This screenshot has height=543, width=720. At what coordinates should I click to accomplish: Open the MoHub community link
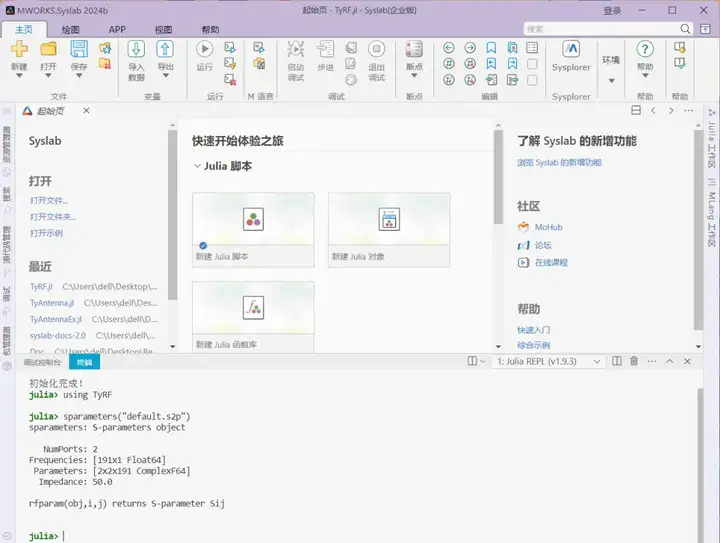[x=548, y=227]
